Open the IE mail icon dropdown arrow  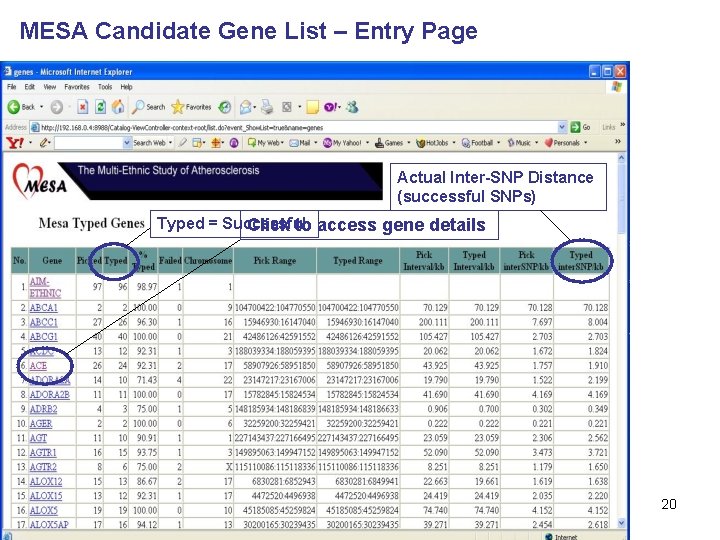click(255, 107)
